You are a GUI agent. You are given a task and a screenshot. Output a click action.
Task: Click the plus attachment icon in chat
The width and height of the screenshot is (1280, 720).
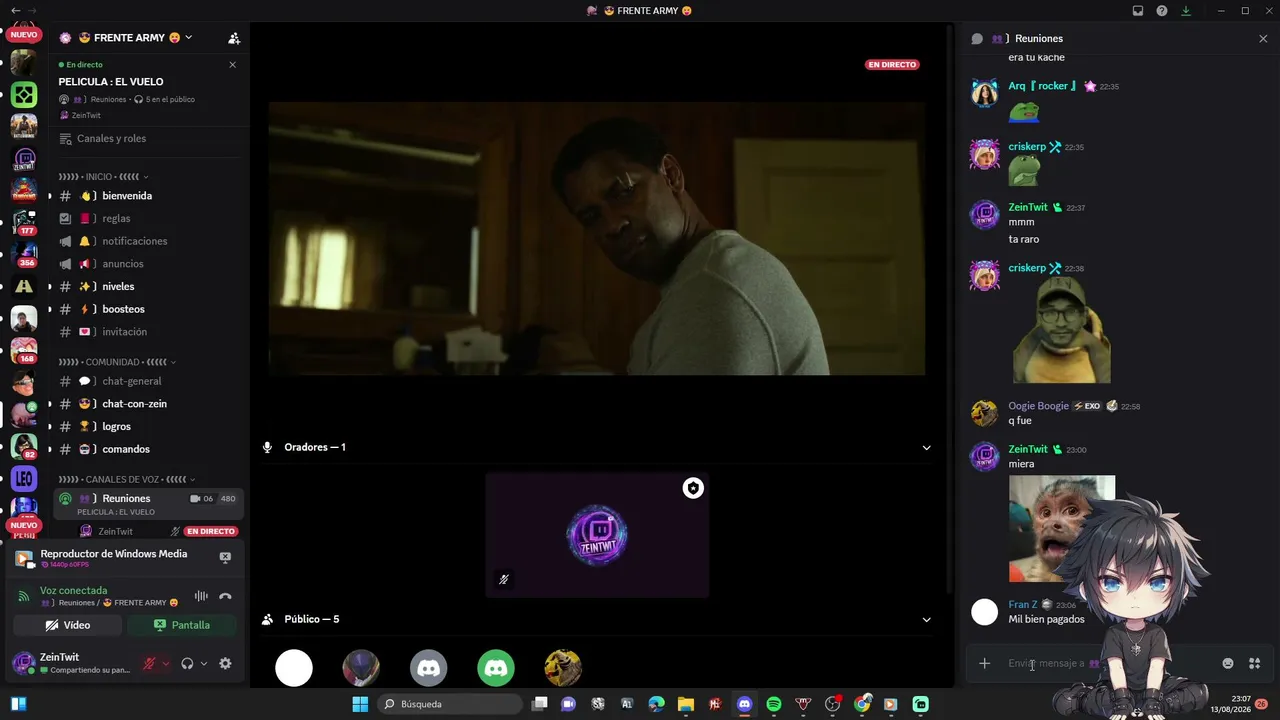pos(984,663)
